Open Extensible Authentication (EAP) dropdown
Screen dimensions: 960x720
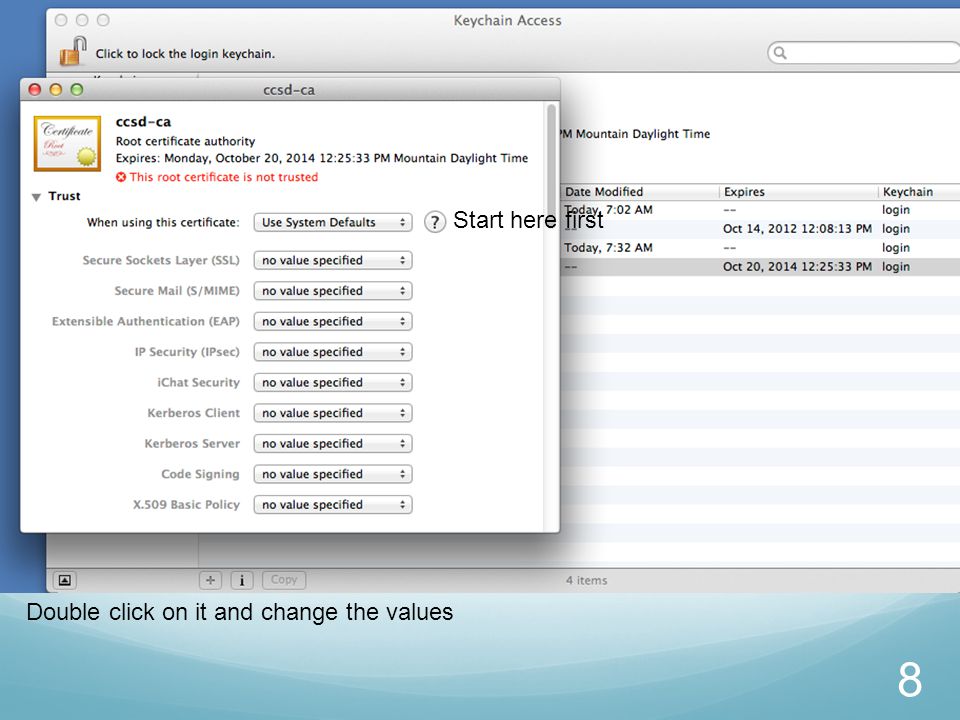(333, 321)
